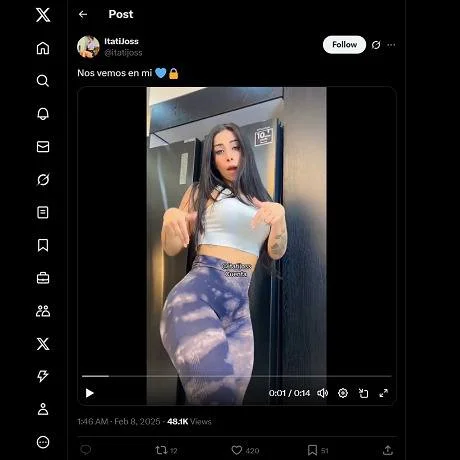The height and width of the screenshot is (460, 460).
Task: Open the Communities people icon
Action: click(x=43, y=311)
